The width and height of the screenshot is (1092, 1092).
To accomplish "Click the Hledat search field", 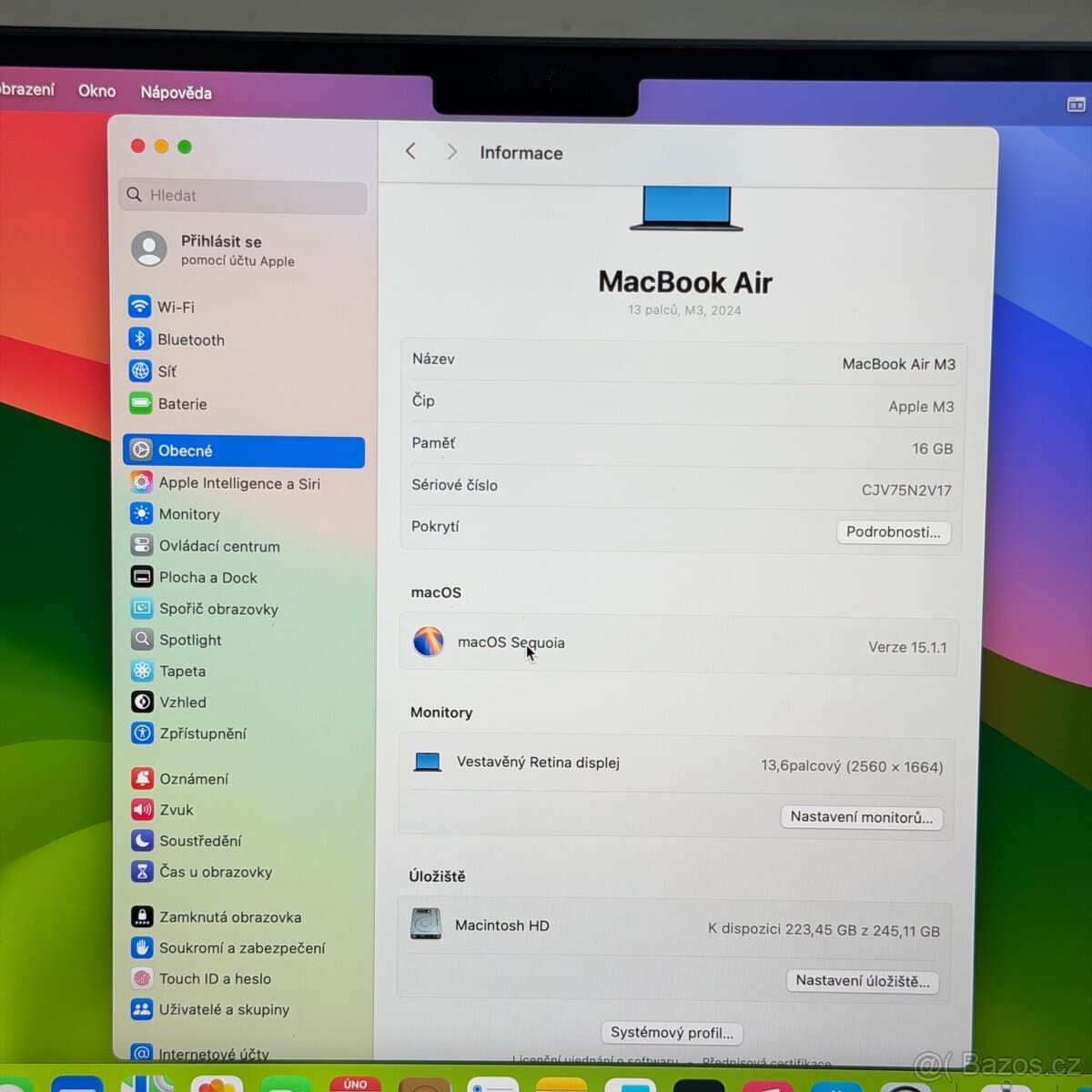I will (243, 196).
